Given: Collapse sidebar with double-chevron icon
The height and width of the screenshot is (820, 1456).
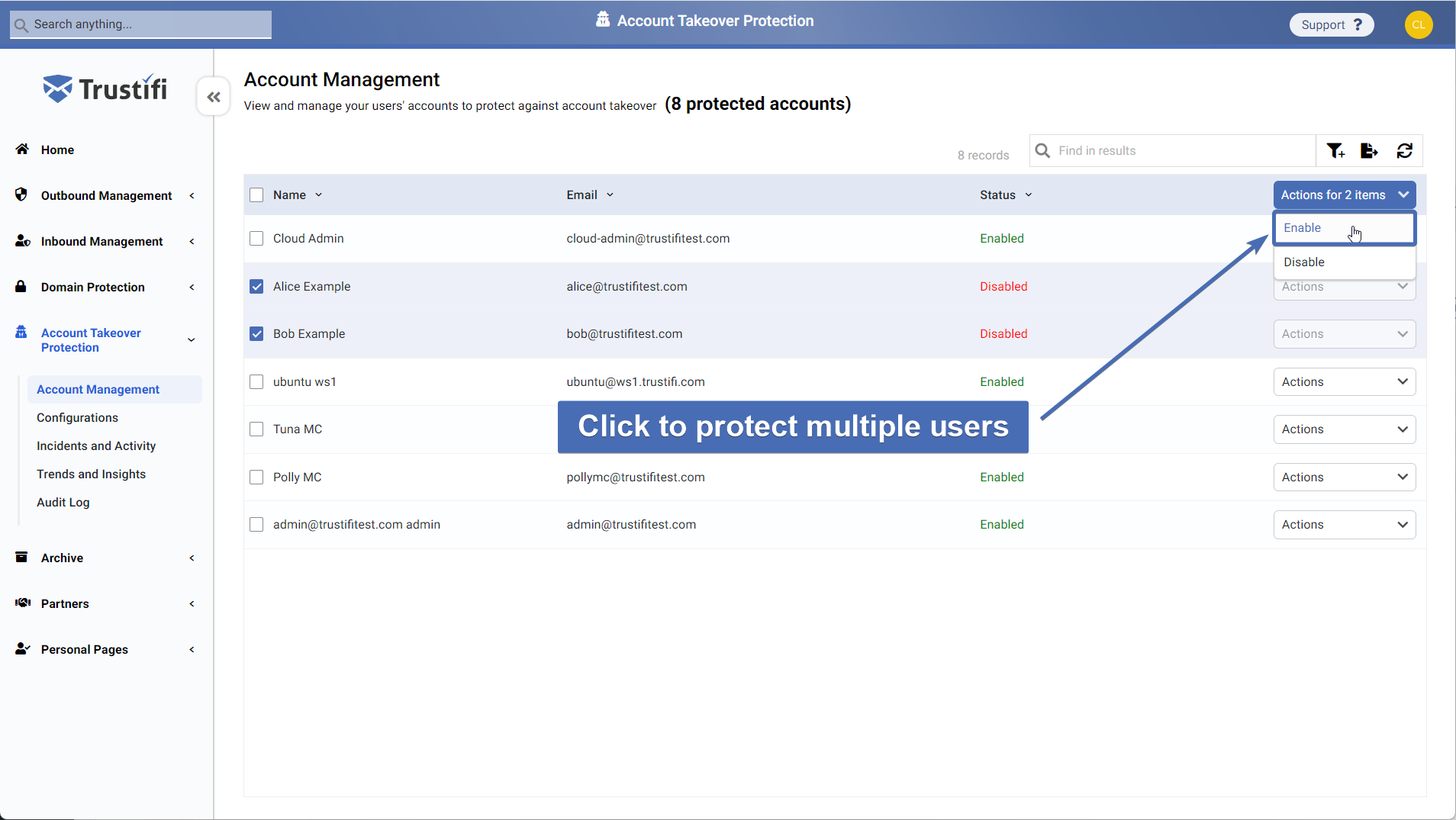Looking at the screenshot, I should (x=214, y=97).
